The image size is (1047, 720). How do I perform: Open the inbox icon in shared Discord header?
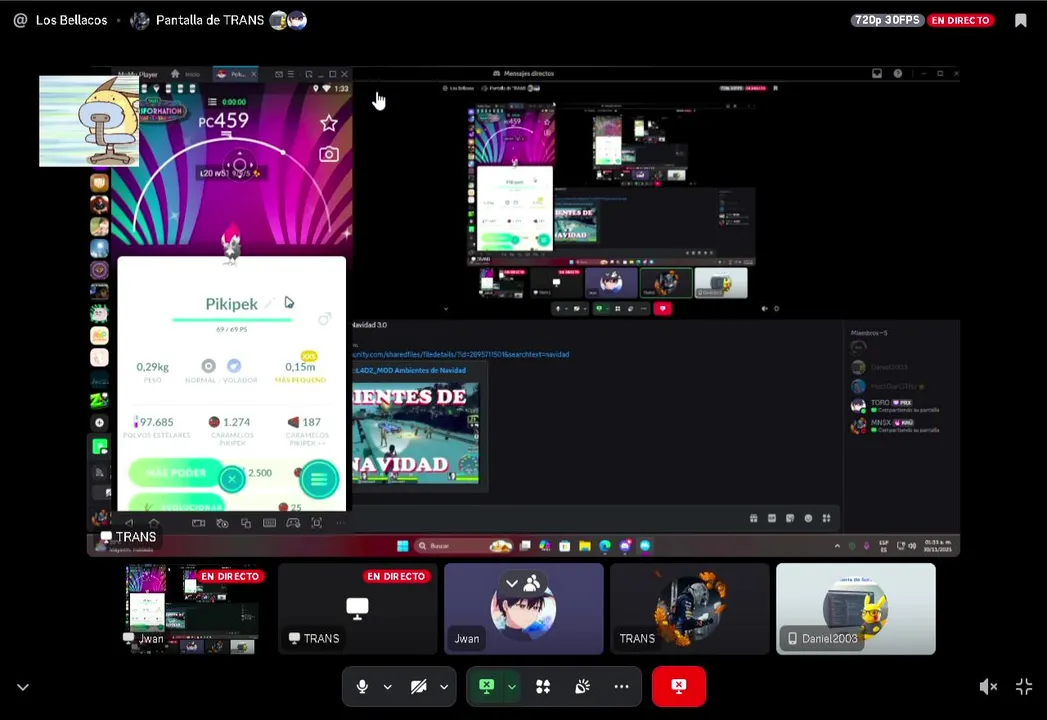877,73
